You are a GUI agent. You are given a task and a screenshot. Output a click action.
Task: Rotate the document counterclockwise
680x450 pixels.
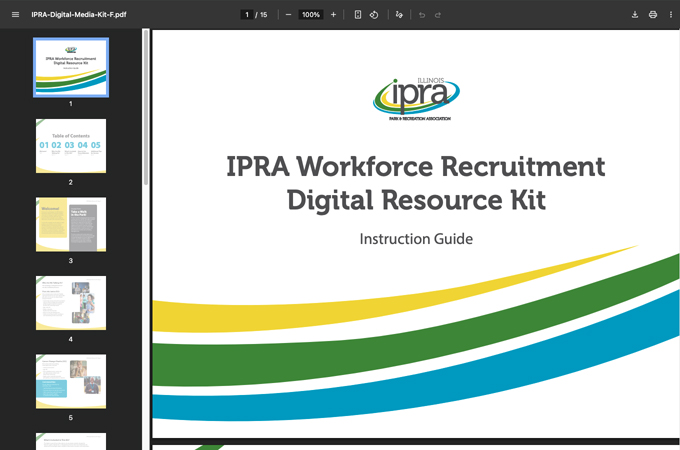374,15
